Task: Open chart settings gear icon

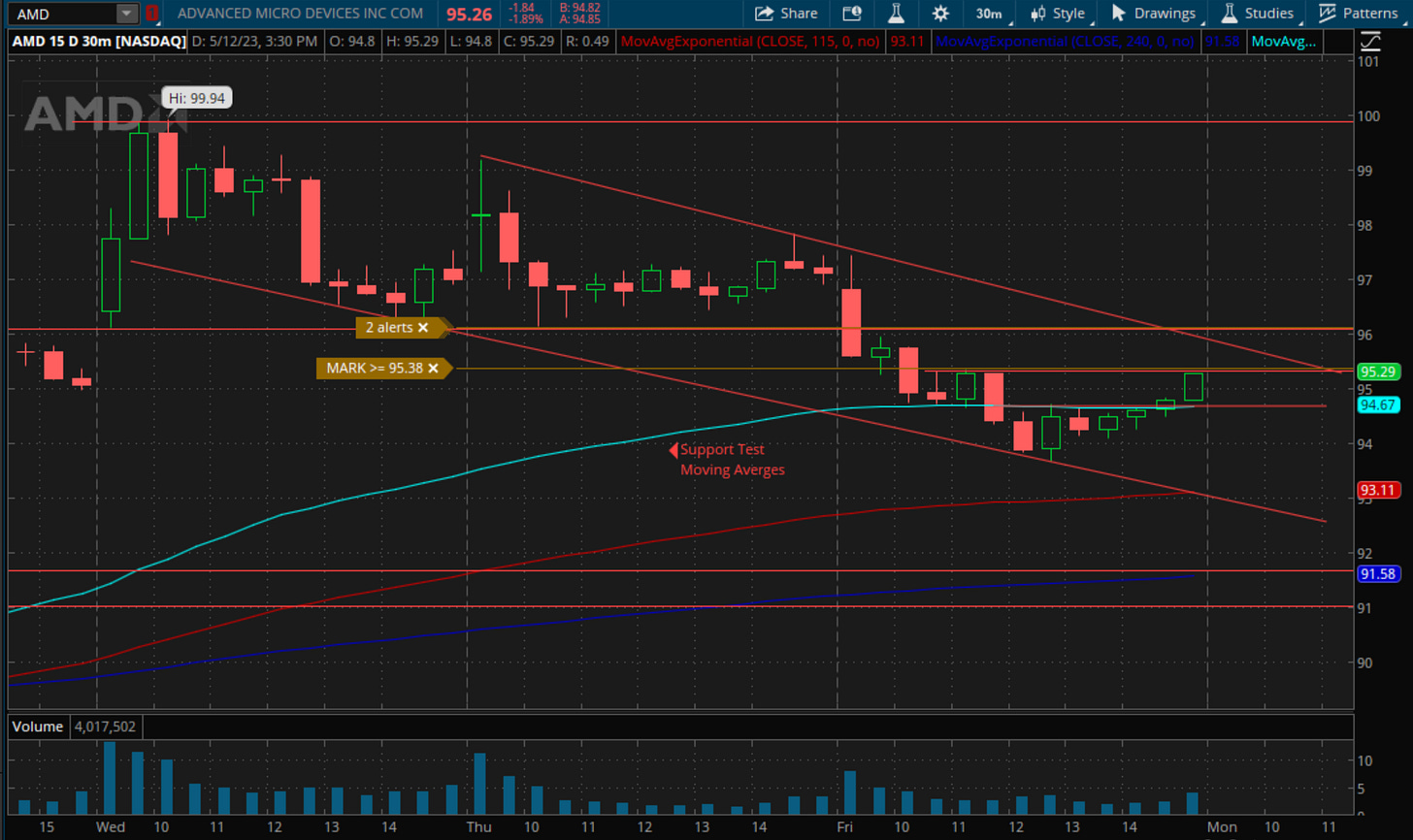Action: click(940, 14)
